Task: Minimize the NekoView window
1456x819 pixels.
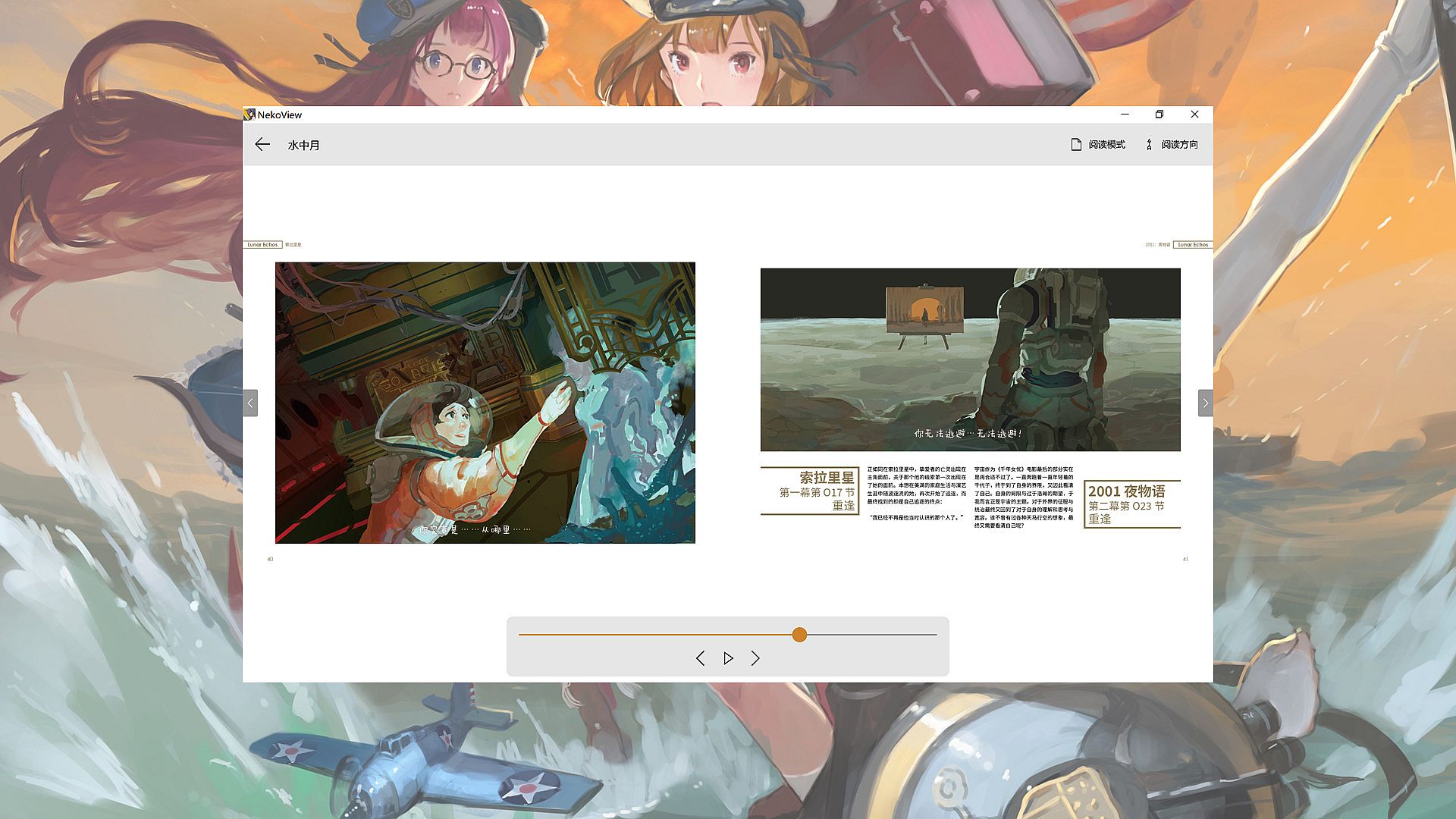Action: (x=1125, y=115)
